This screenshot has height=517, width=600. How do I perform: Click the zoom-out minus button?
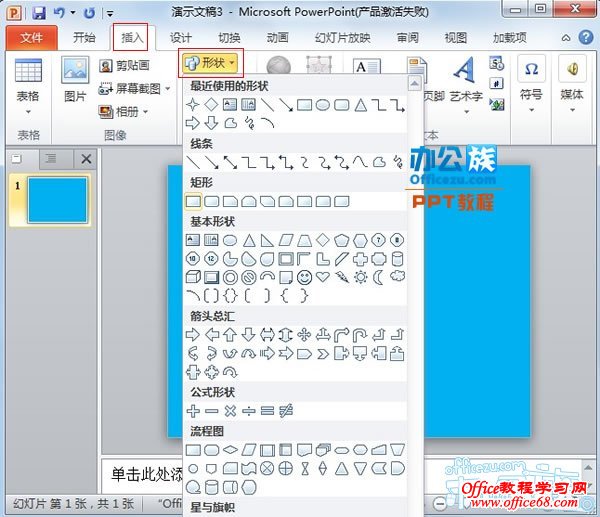[x=440, y=503]
